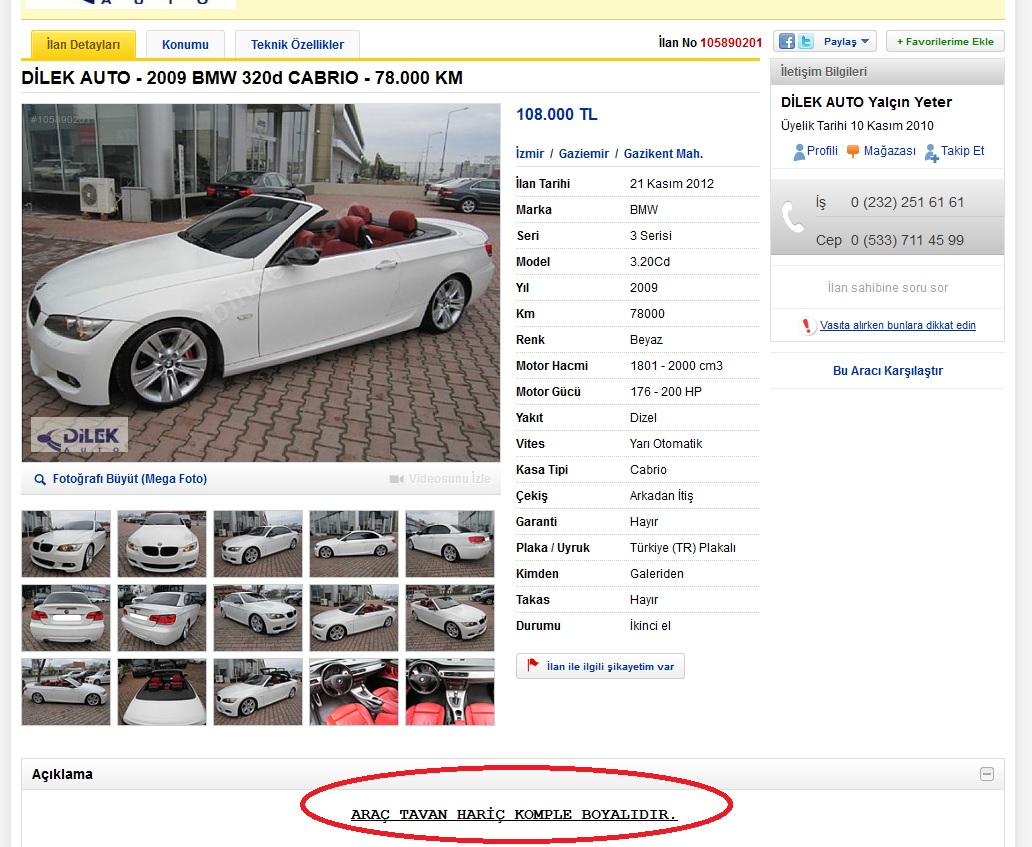The image size is (1032, 847).
Task: Click the İlan Tarihi value 21 Kasım 2012
Action: tap(672, 184)
